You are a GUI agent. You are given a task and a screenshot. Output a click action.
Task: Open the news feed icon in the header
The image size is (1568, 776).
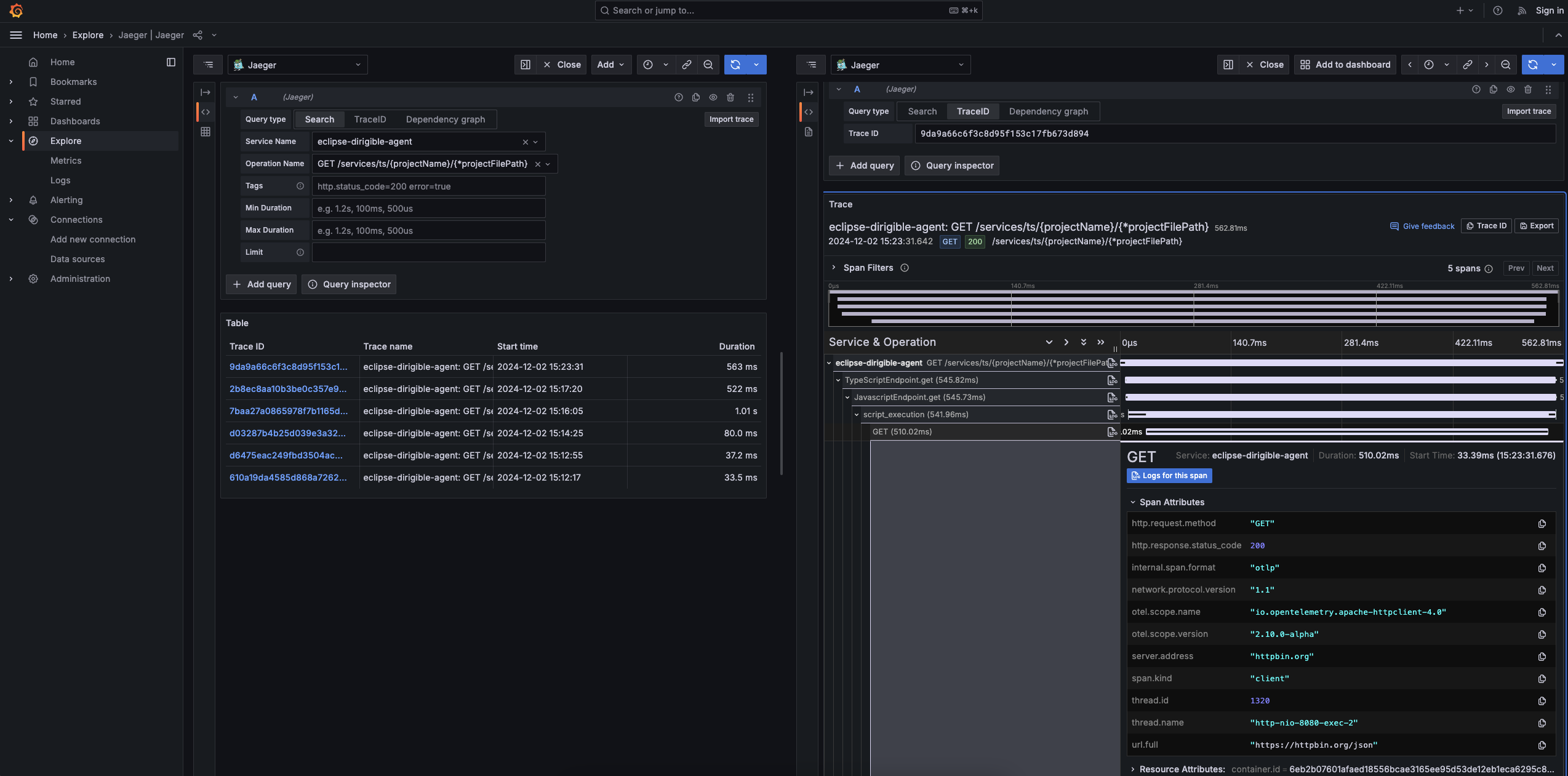1522,10
